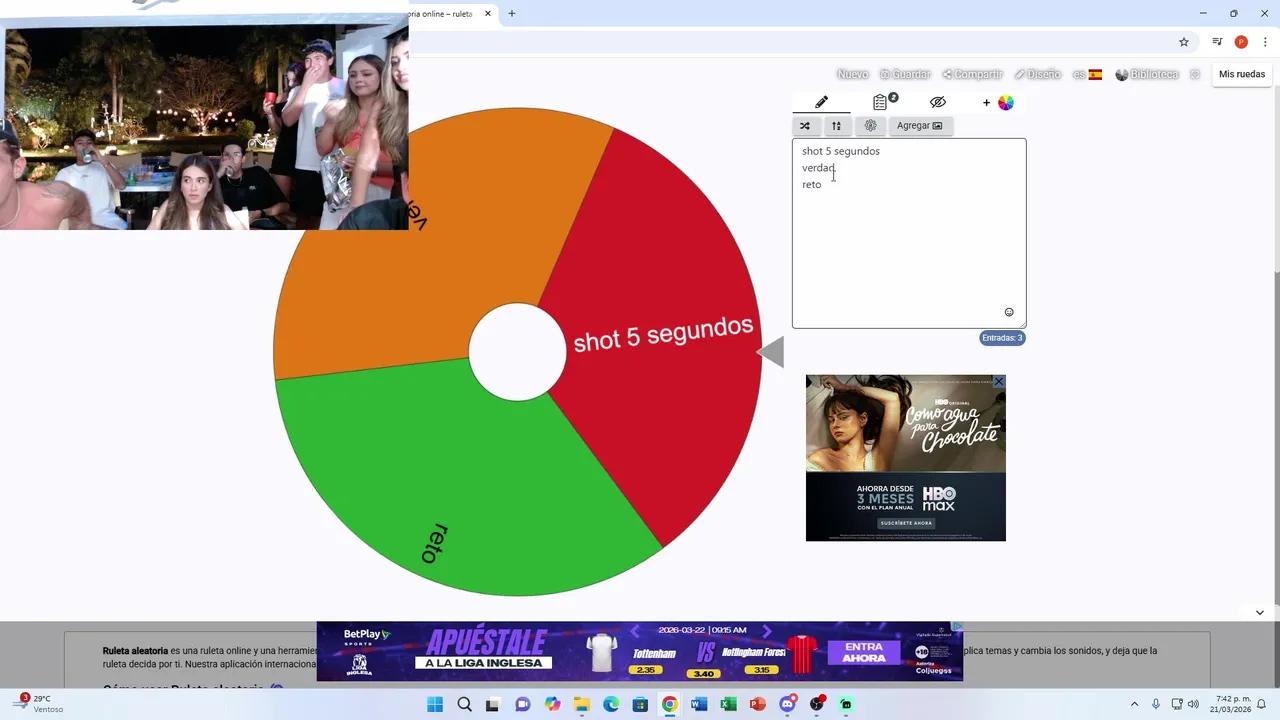The width and height of the screenshot is (1280, 720).
Task: Click Compartir to share the wheel
Action: (x=972, y=74)
